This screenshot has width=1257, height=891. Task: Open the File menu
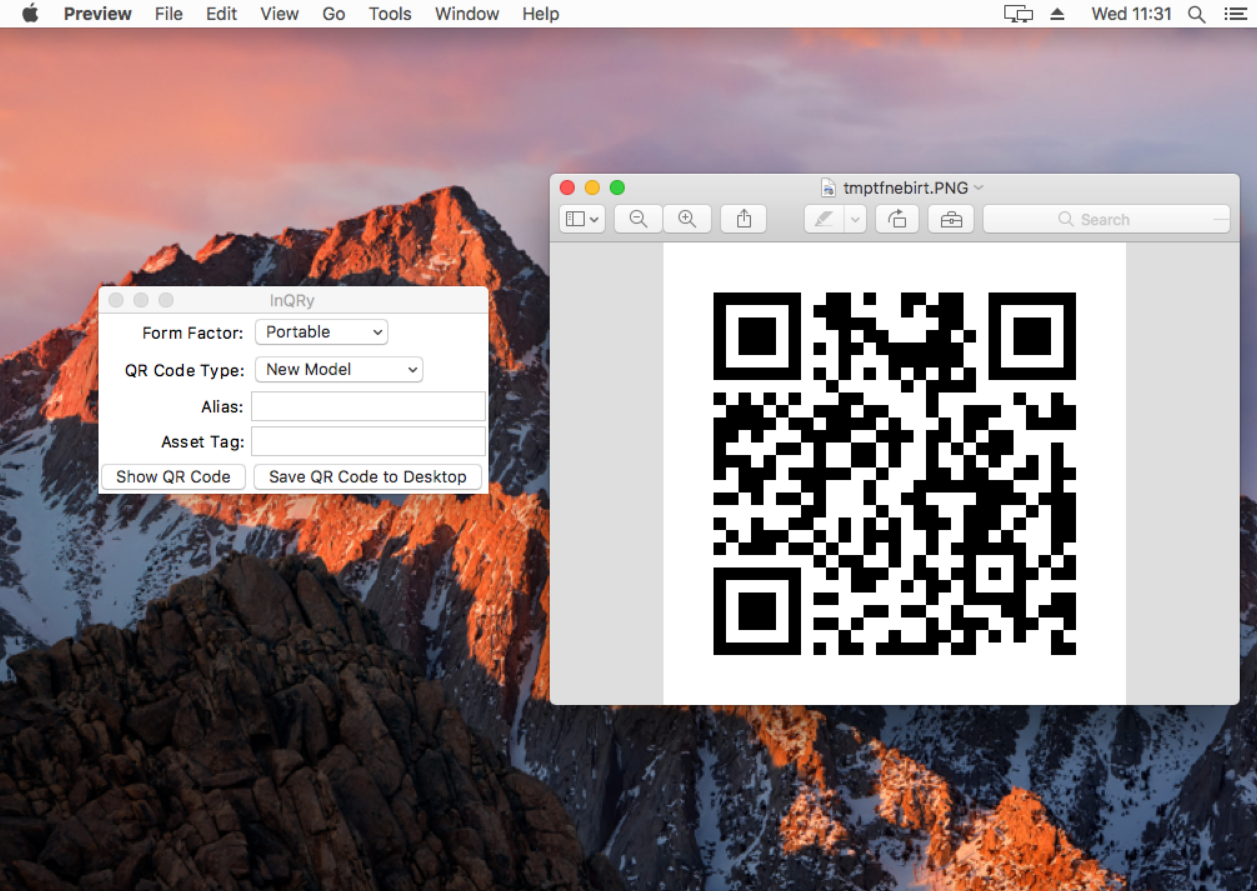point(169,14)
